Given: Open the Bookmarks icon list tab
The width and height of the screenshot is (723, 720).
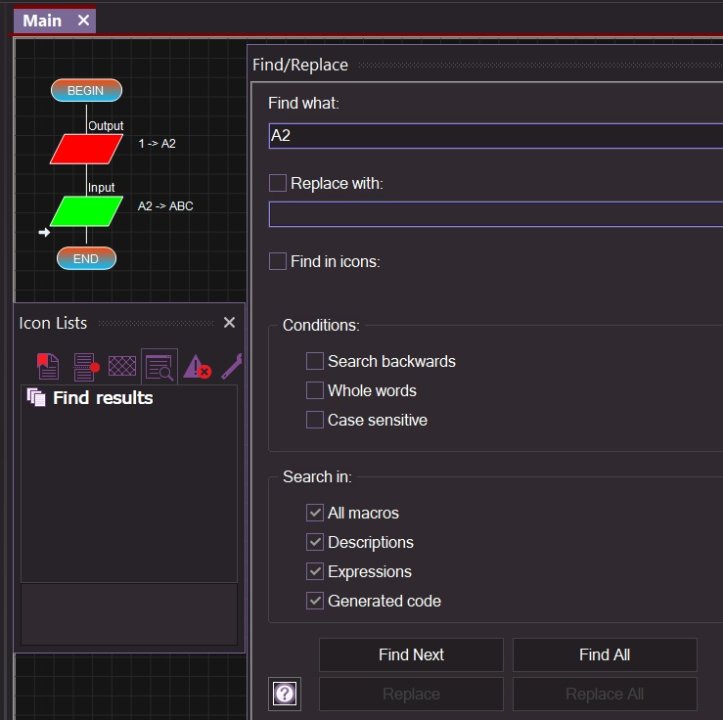Looking at the screenshot, I should [x=47, y=367].
